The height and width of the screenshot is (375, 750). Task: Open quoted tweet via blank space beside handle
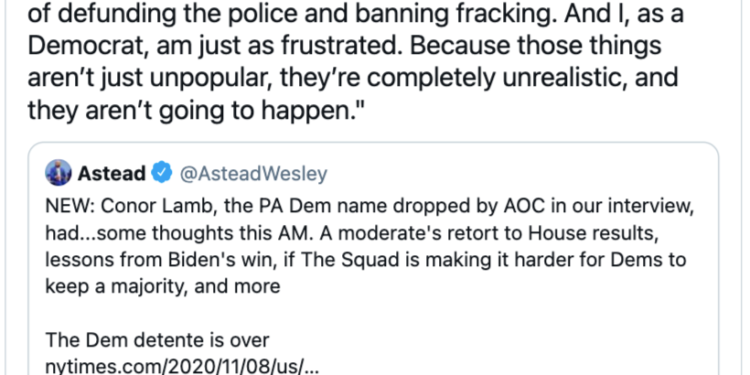521,173
